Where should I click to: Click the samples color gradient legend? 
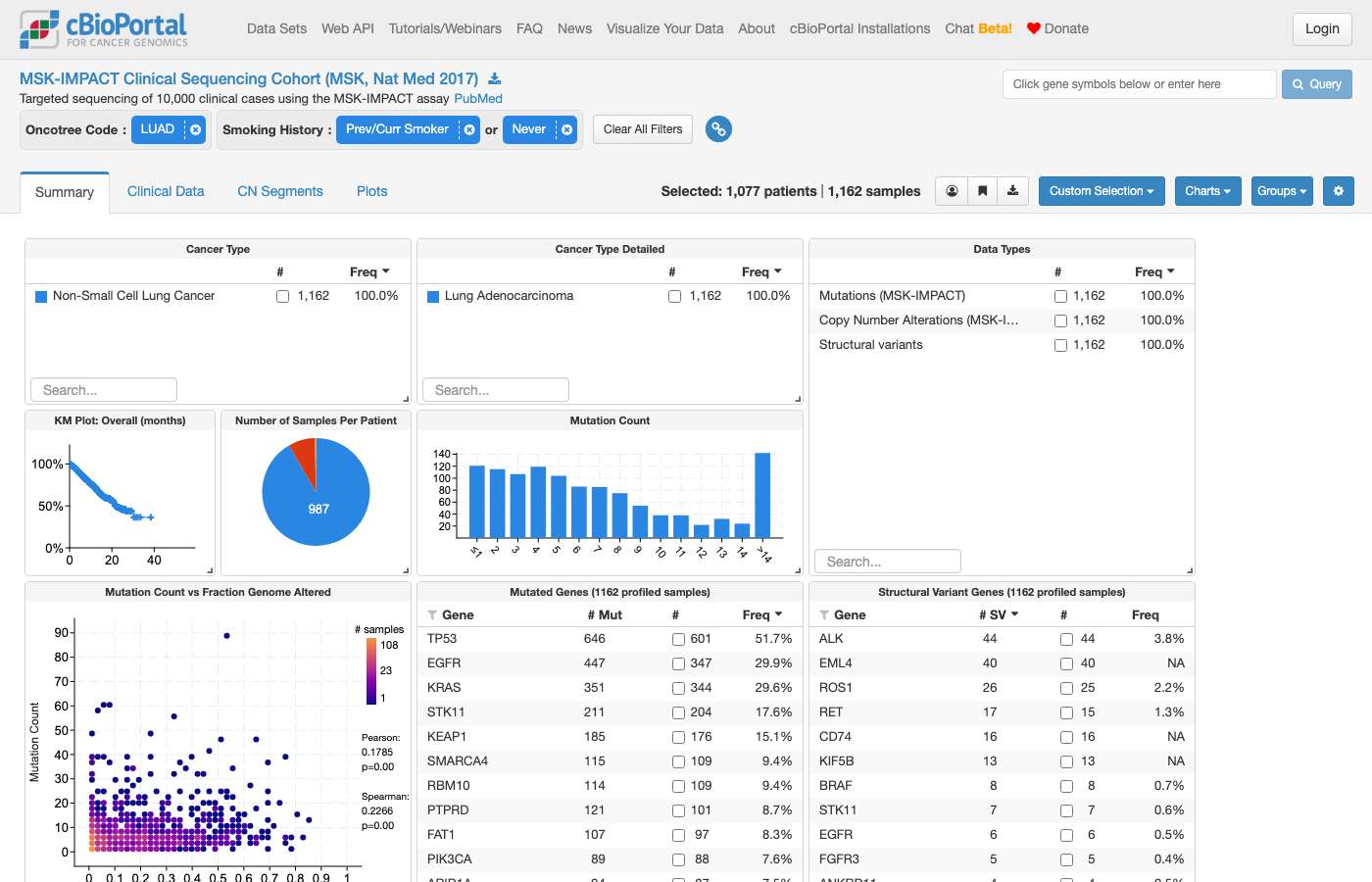click(x=371, y=671)
